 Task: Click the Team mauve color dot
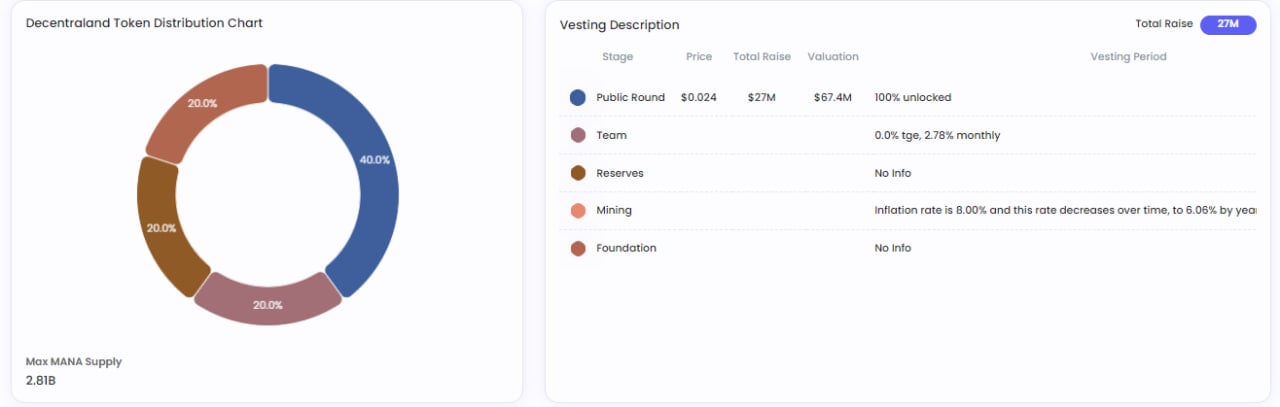point(577,135)
